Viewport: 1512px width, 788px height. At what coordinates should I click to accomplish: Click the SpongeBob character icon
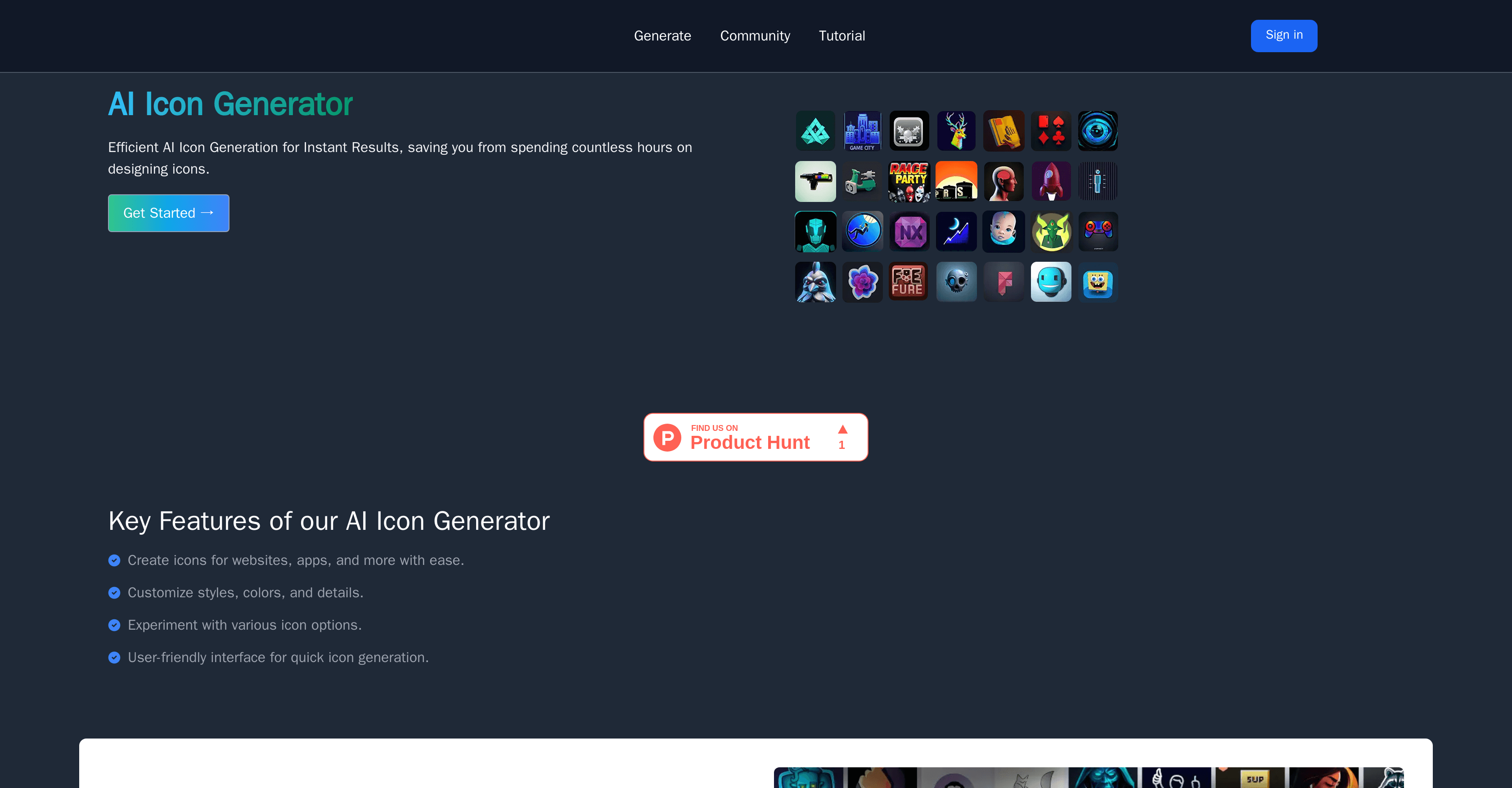click(x=1098, y=282)
